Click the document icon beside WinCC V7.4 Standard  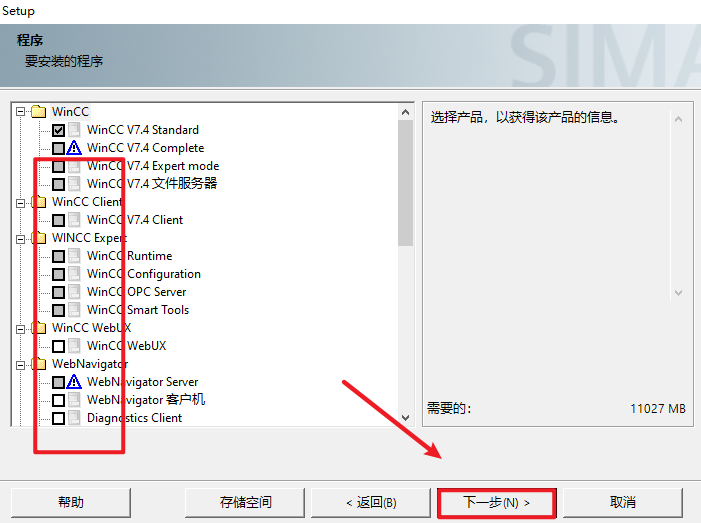click(x=75, y=130)
